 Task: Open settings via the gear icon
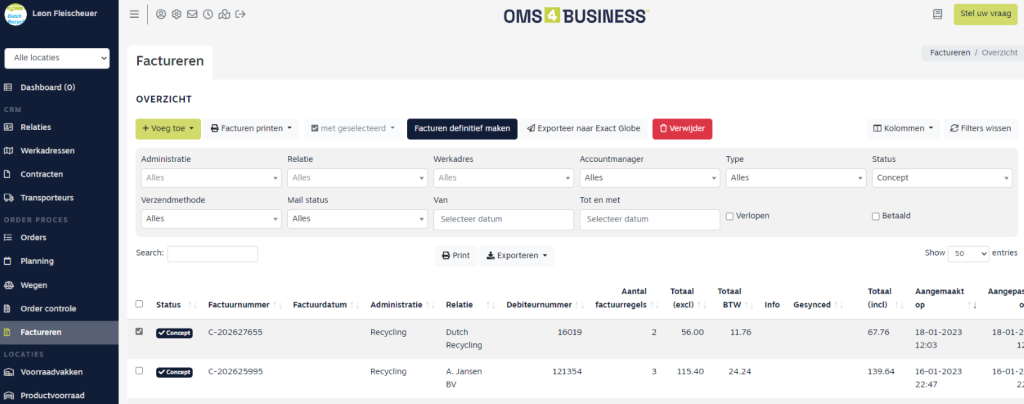click(x=176, y=14)
